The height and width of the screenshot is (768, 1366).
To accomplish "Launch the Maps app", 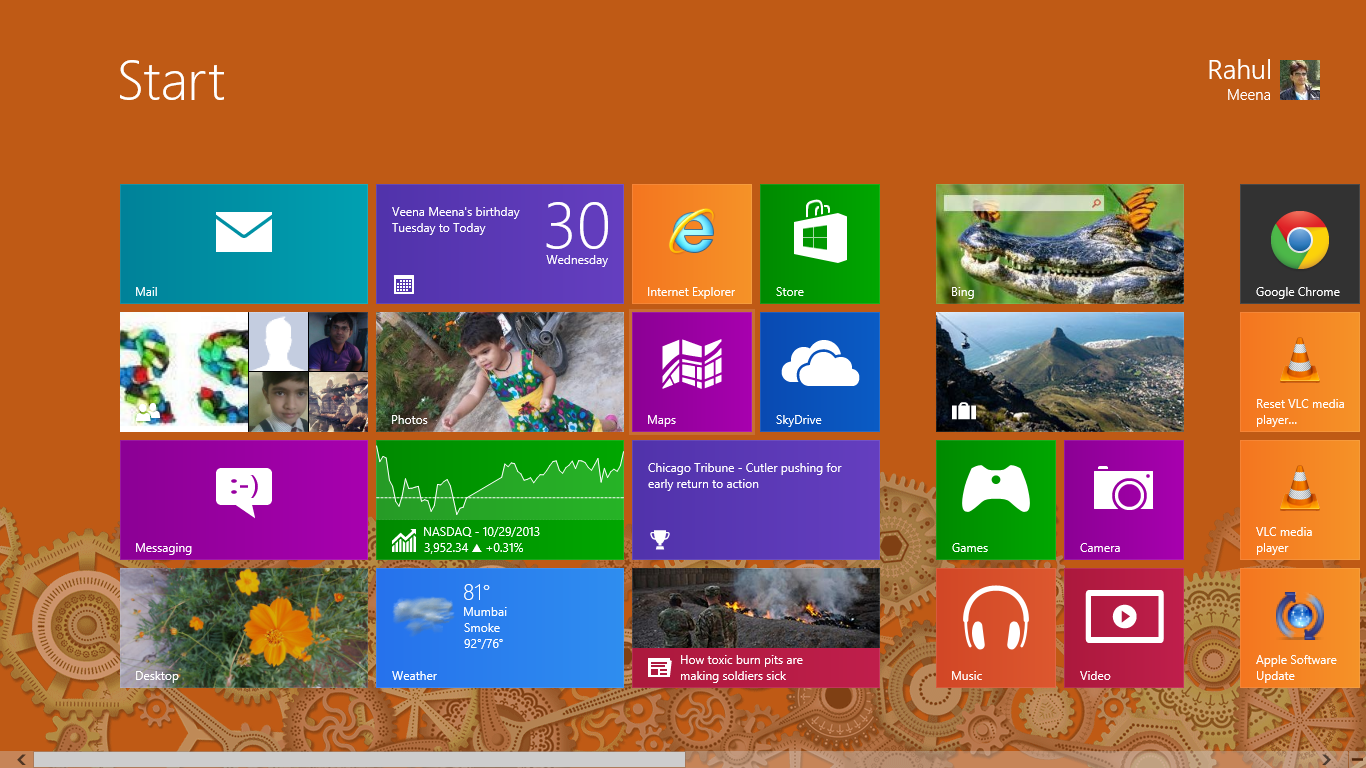I will click(x=691, y=371).
